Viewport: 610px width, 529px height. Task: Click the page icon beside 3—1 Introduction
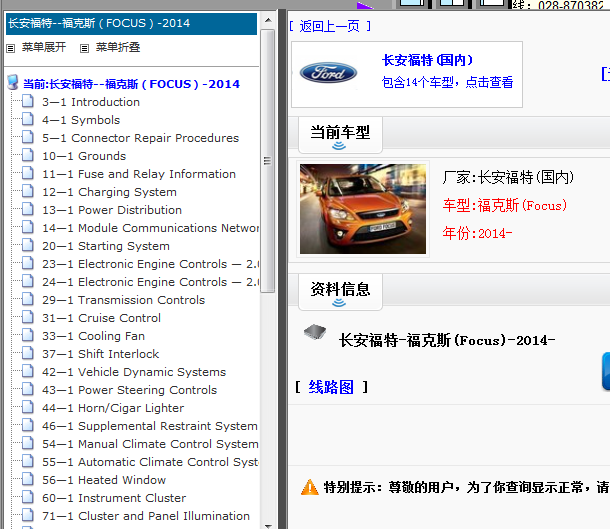(x=28, y=102)
